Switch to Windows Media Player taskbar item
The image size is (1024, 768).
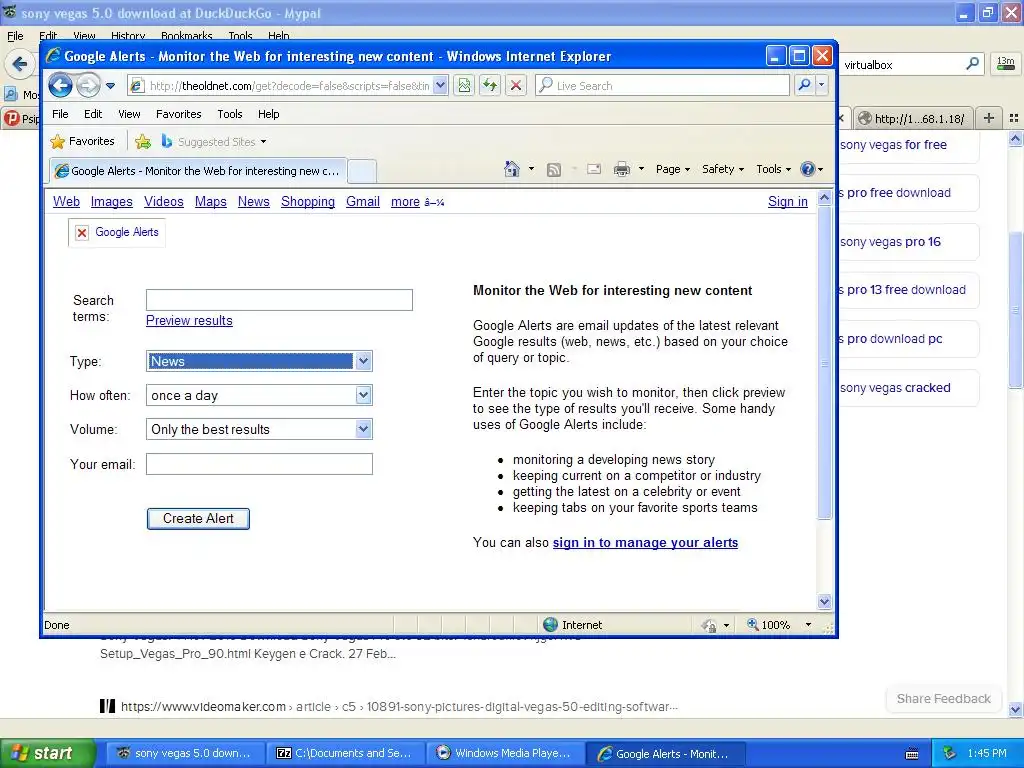point(504,753)
